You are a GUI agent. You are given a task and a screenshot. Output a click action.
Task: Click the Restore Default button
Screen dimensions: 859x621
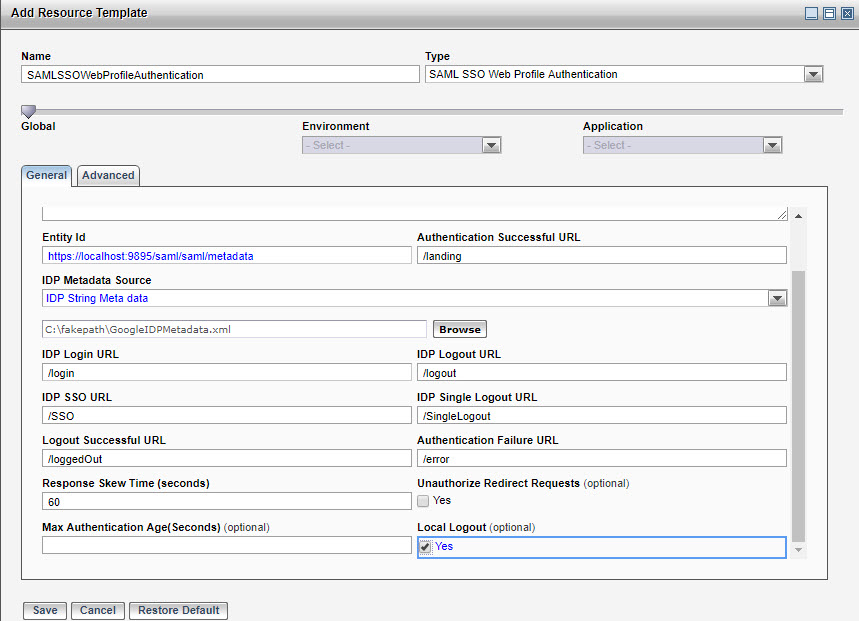(x=178, y=610)
